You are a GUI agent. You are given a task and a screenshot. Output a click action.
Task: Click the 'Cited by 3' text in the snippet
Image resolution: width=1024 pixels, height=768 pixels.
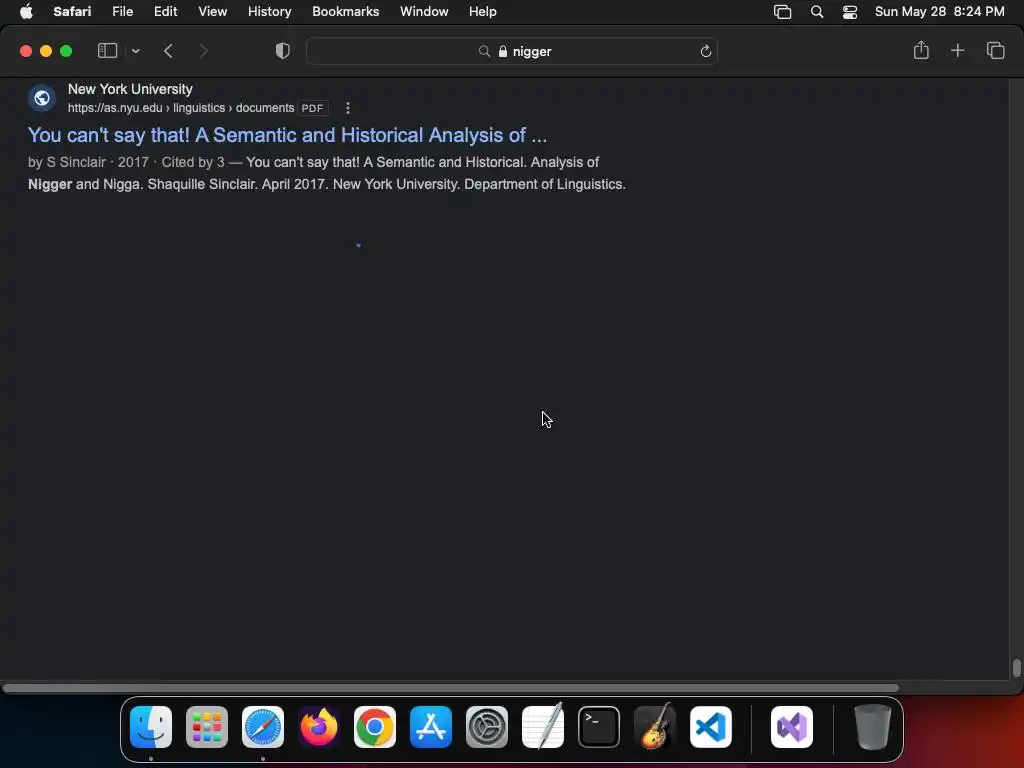193,162
